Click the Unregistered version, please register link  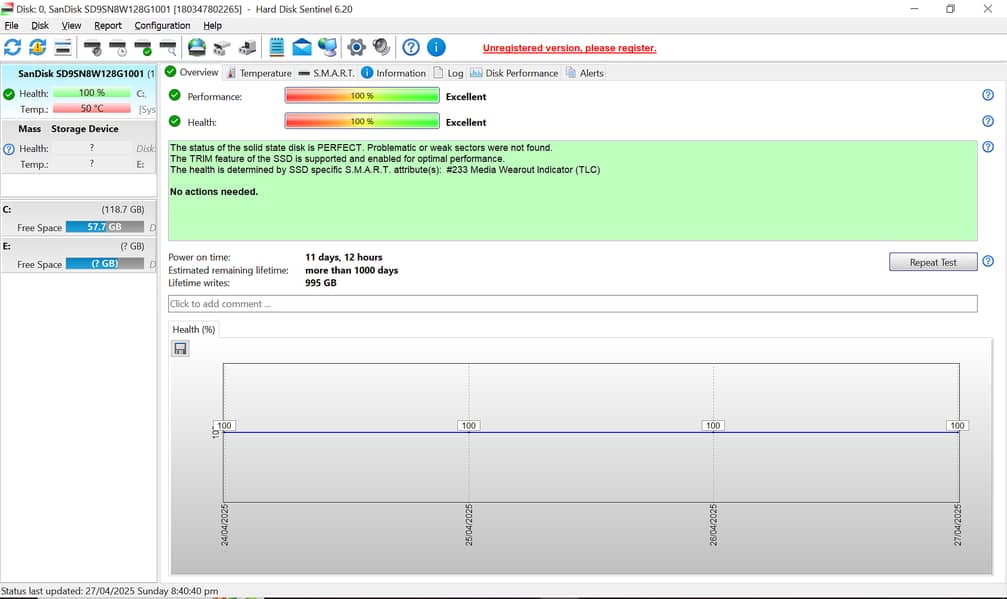(570, 48)
